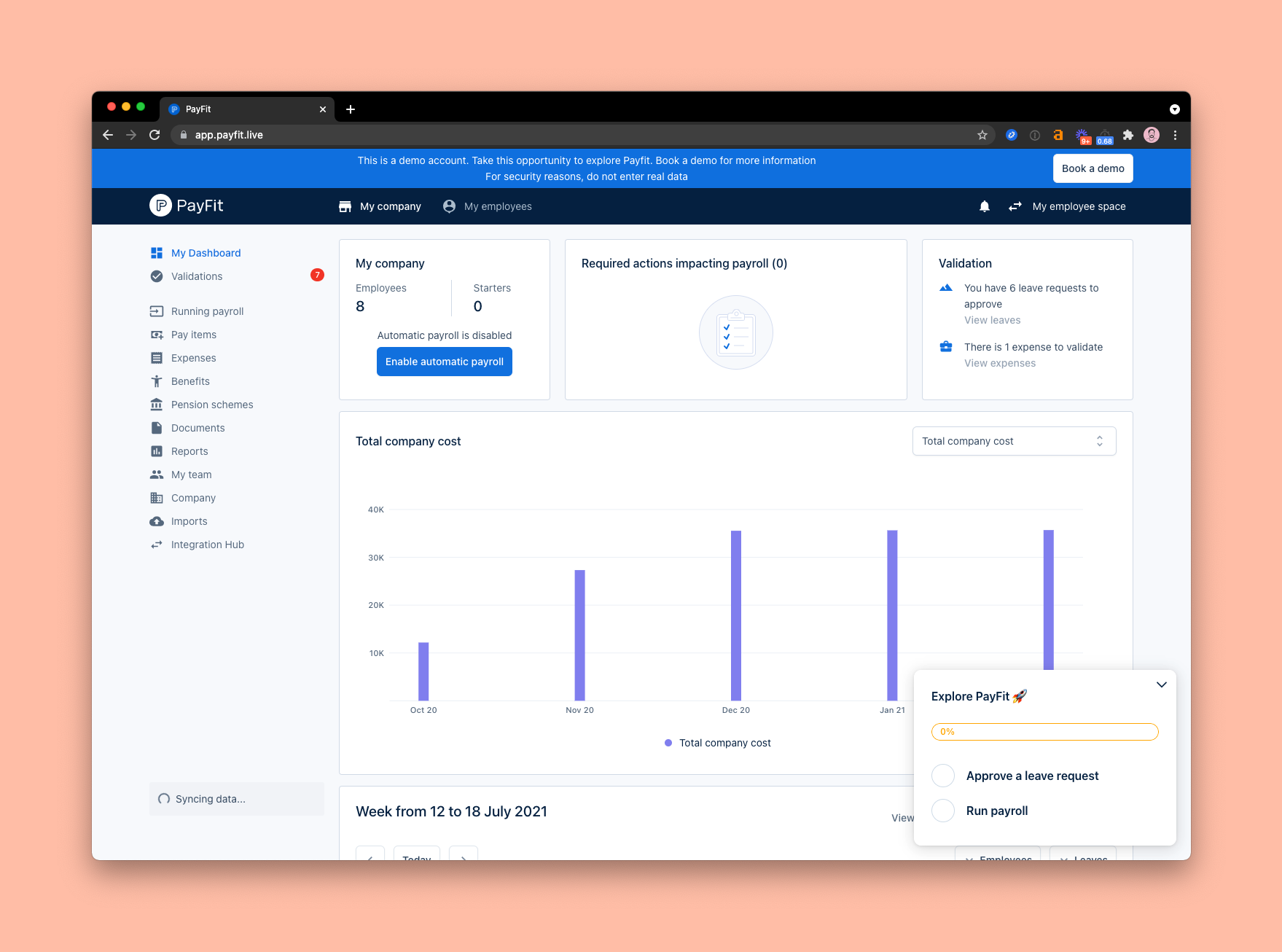
Task: Click View expenses link
Action: 999,363
